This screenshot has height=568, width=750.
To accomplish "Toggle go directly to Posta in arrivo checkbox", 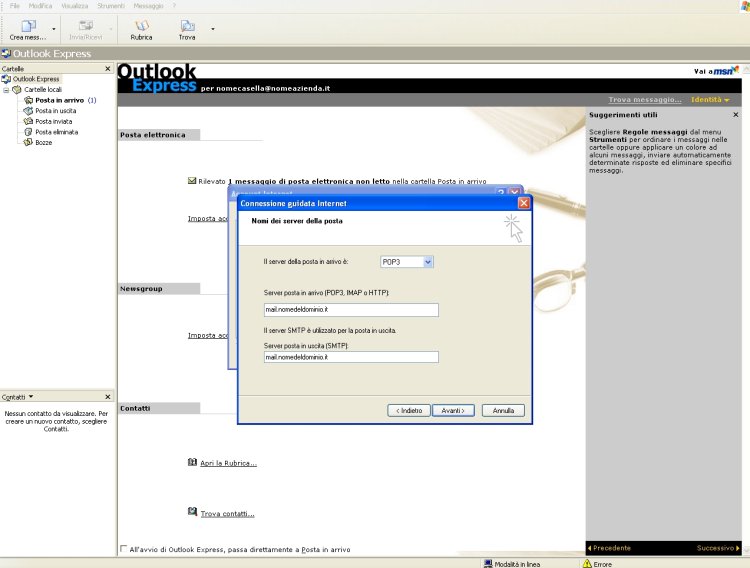I will [x=124, y=549].
